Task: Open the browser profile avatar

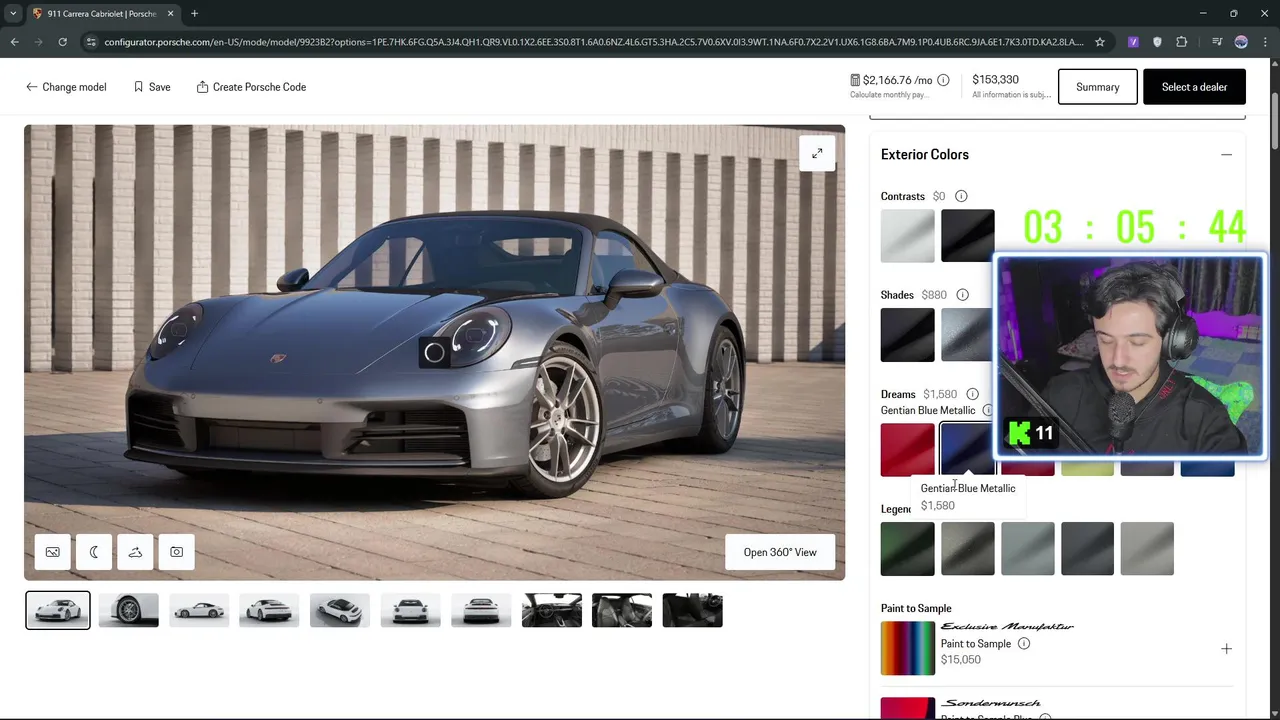Action: coord(1241,42)
